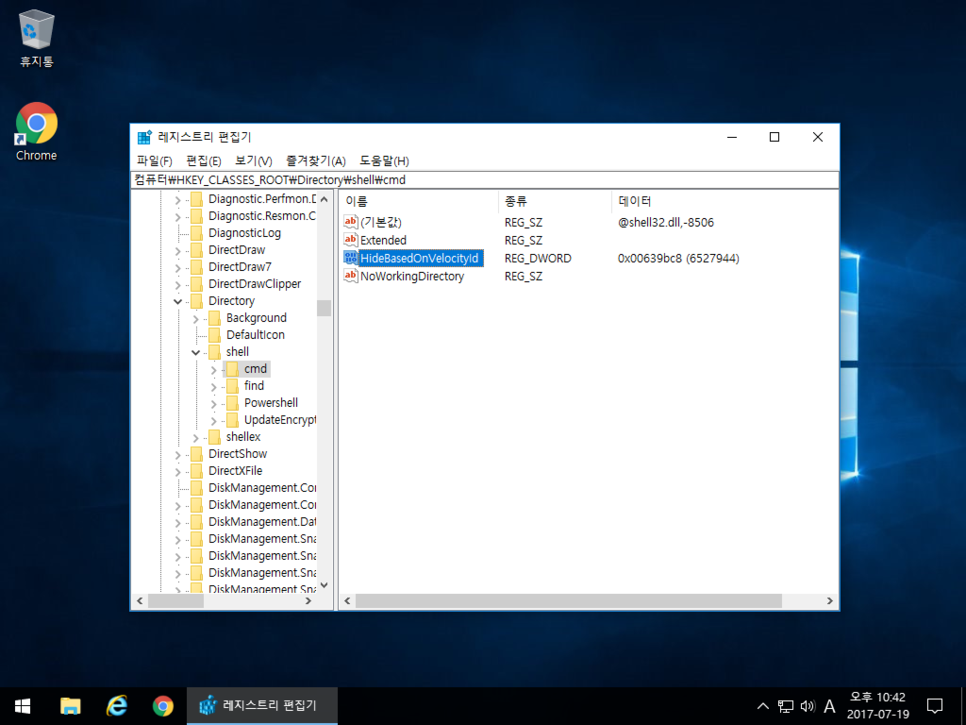The height and width of the screenshot is (725, 966).
Task: Expand the Background key
Action: (x=195, y=318)
